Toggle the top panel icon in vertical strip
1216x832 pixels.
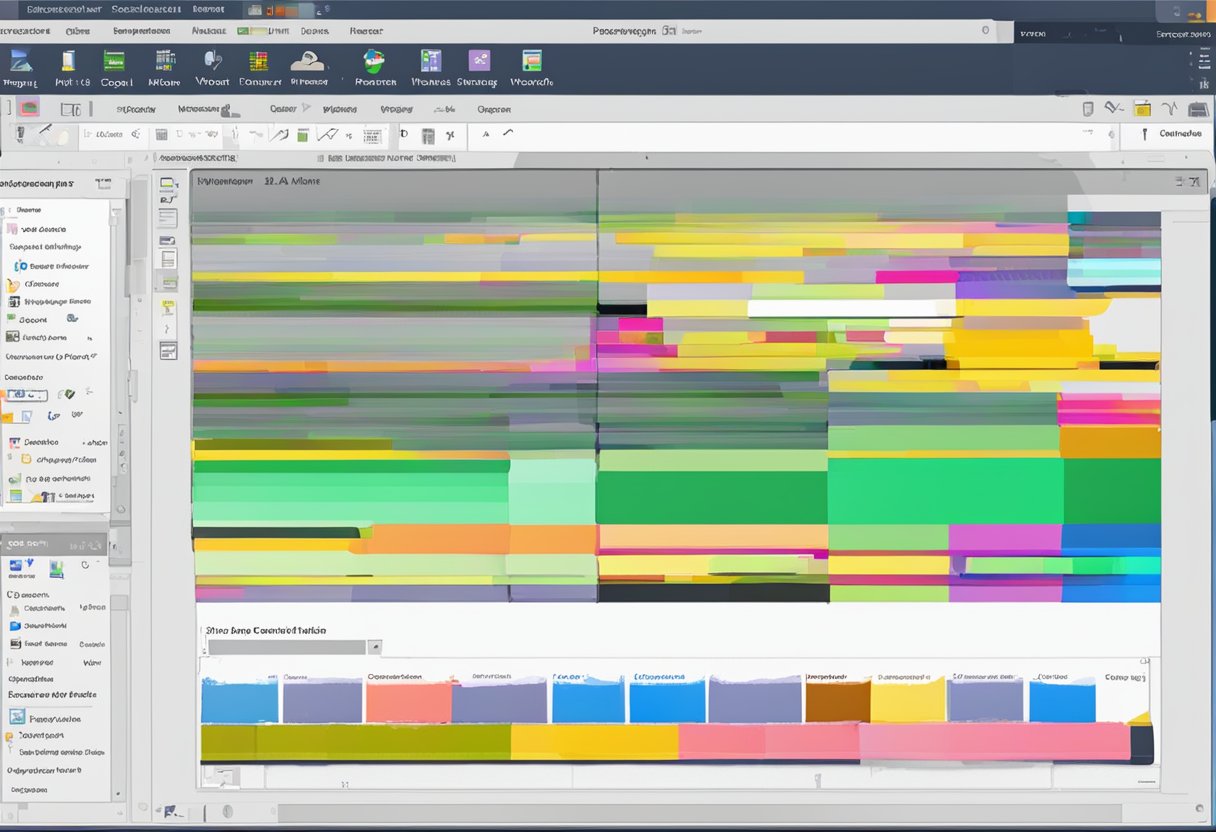coord(168,184)
